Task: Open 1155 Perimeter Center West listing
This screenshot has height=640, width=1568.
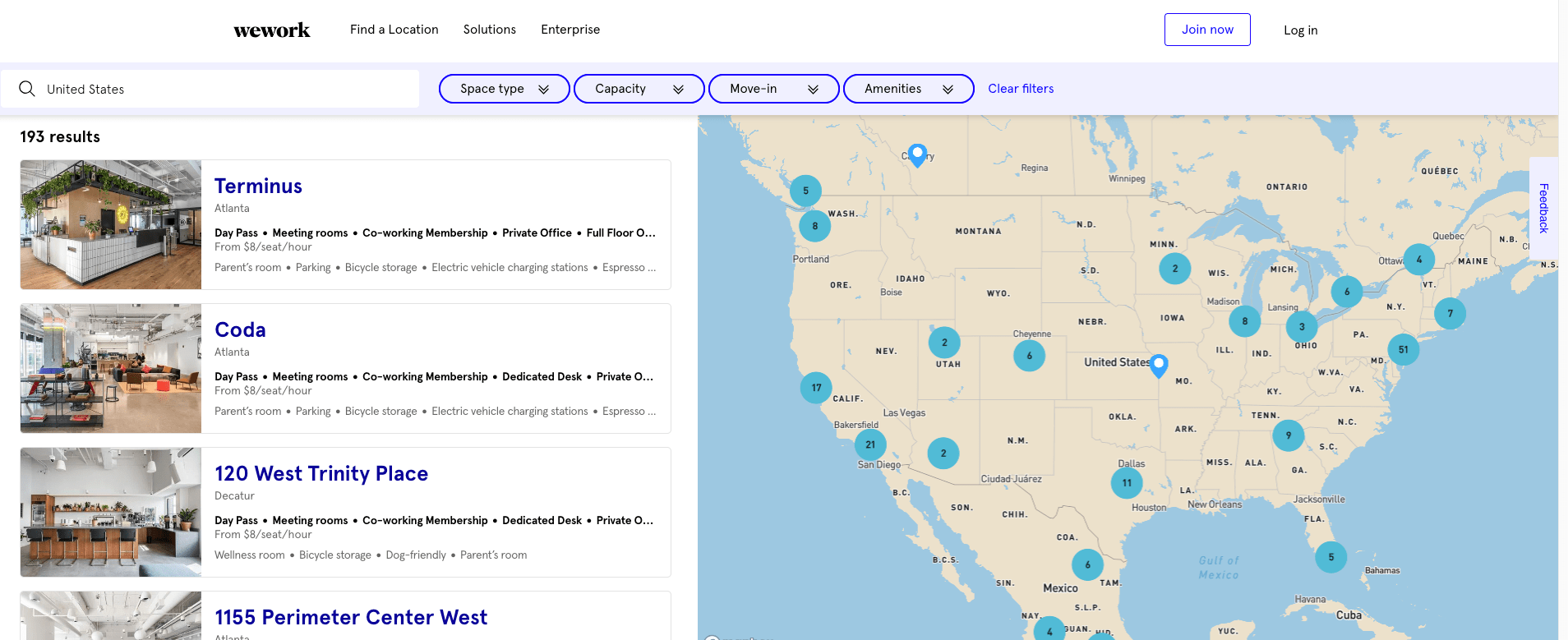Action: (351, 618)
